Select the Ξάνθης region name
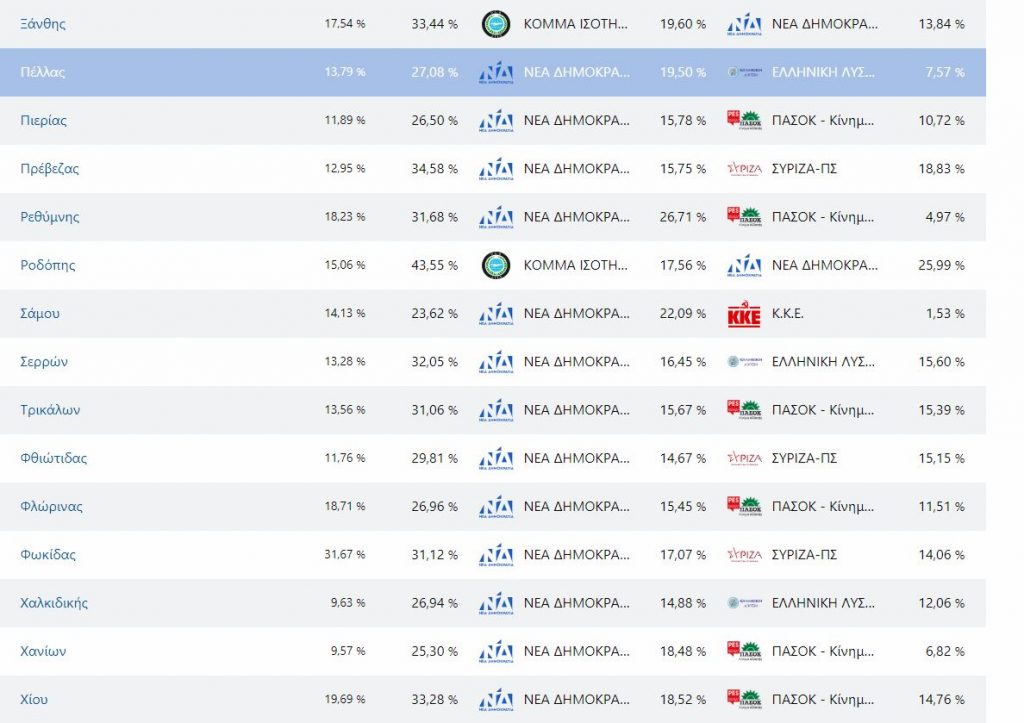1024x723 pixels. pyautogui.click(x=43, y=24)
